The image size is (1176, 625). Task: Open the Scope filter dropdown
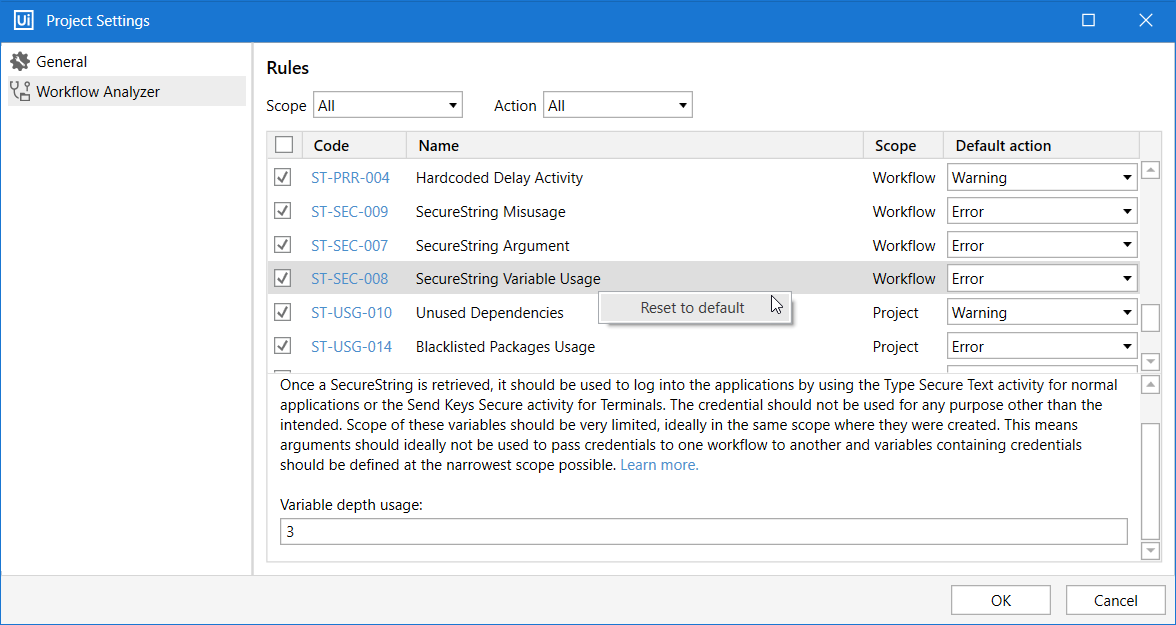(388, 105)
